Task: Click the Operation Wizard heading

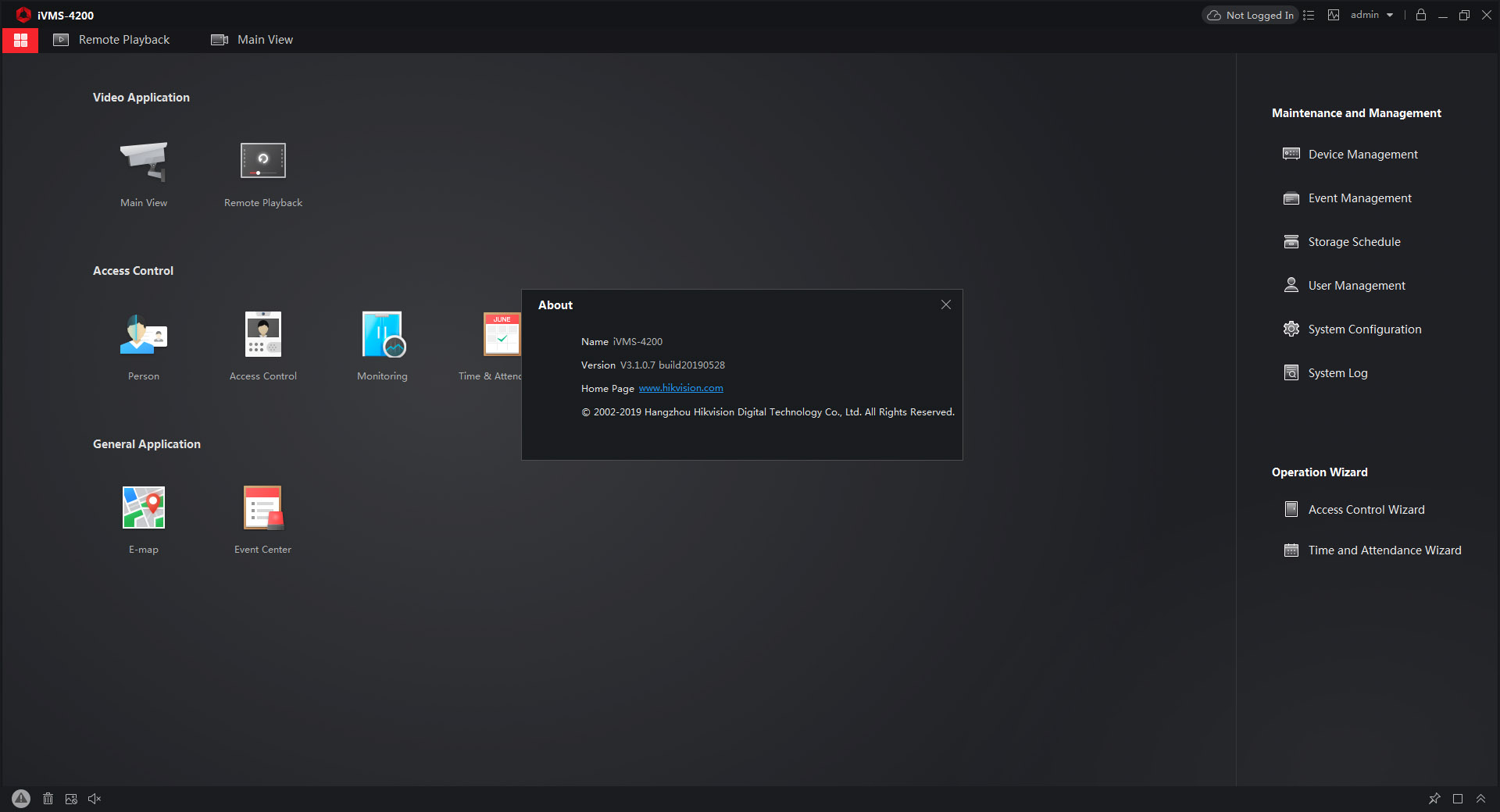Action: click(x=1320, y=472)
